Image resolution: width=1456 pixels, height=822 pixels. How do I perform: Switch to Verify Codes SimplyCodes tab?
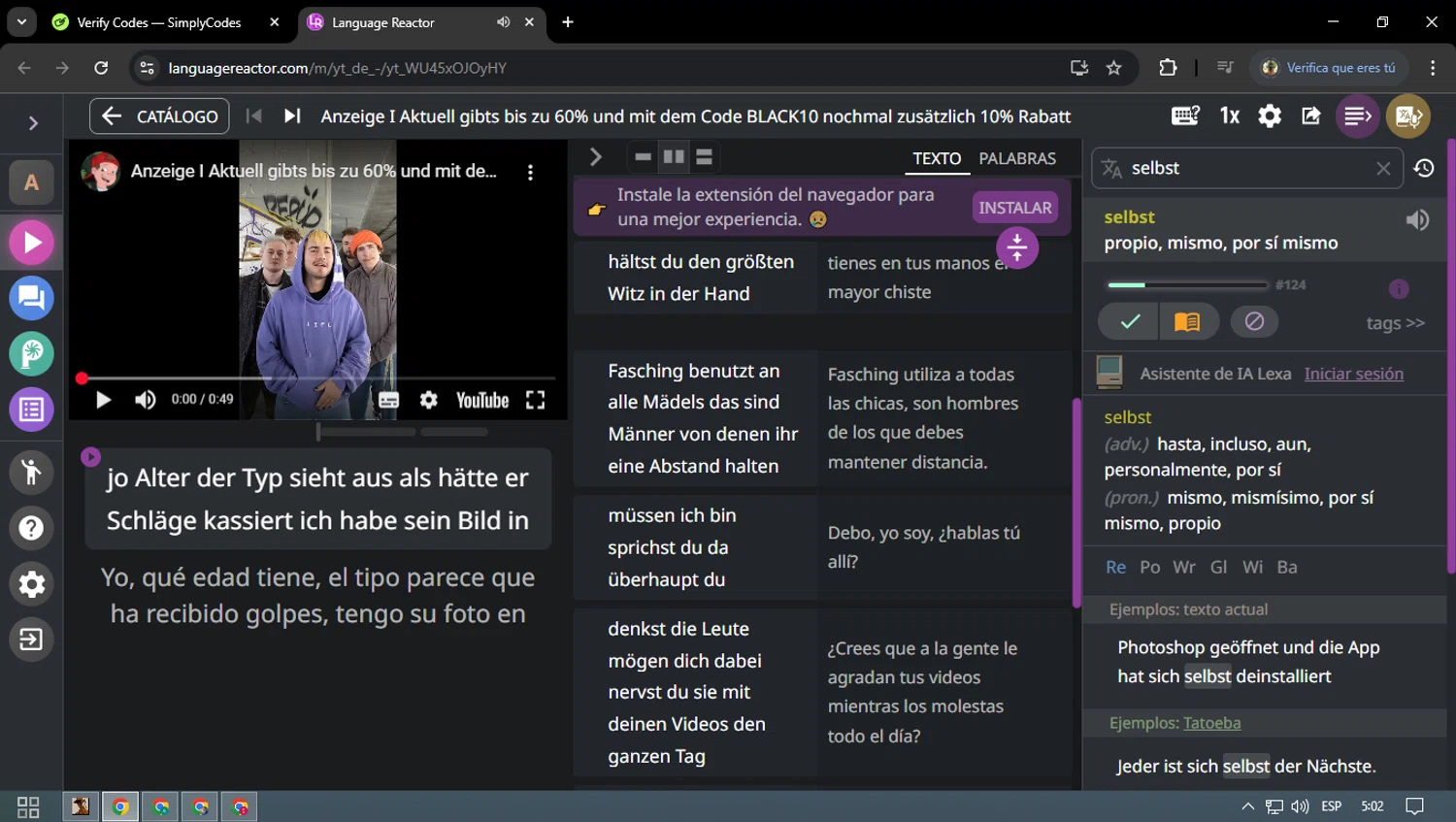[165, 22]
